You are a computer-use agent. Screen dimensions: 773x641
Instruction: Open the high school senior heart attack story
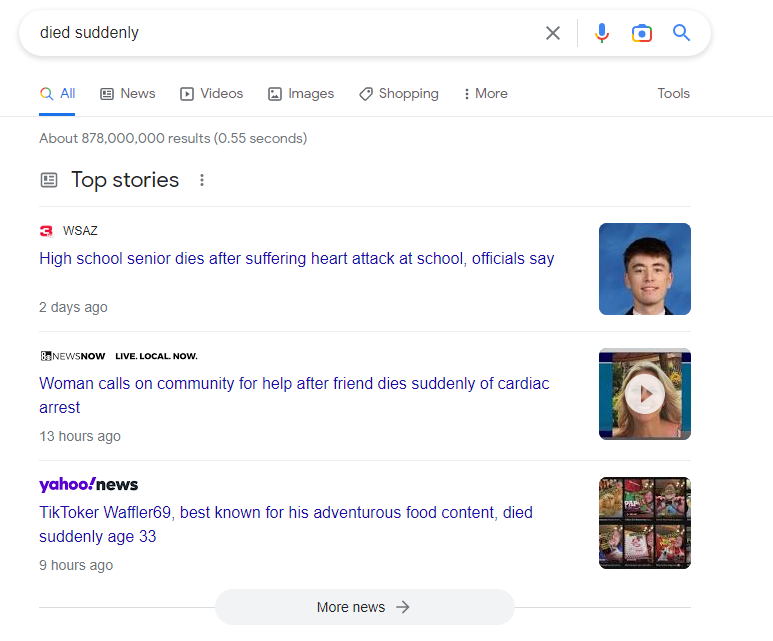[x=297, y=258]
